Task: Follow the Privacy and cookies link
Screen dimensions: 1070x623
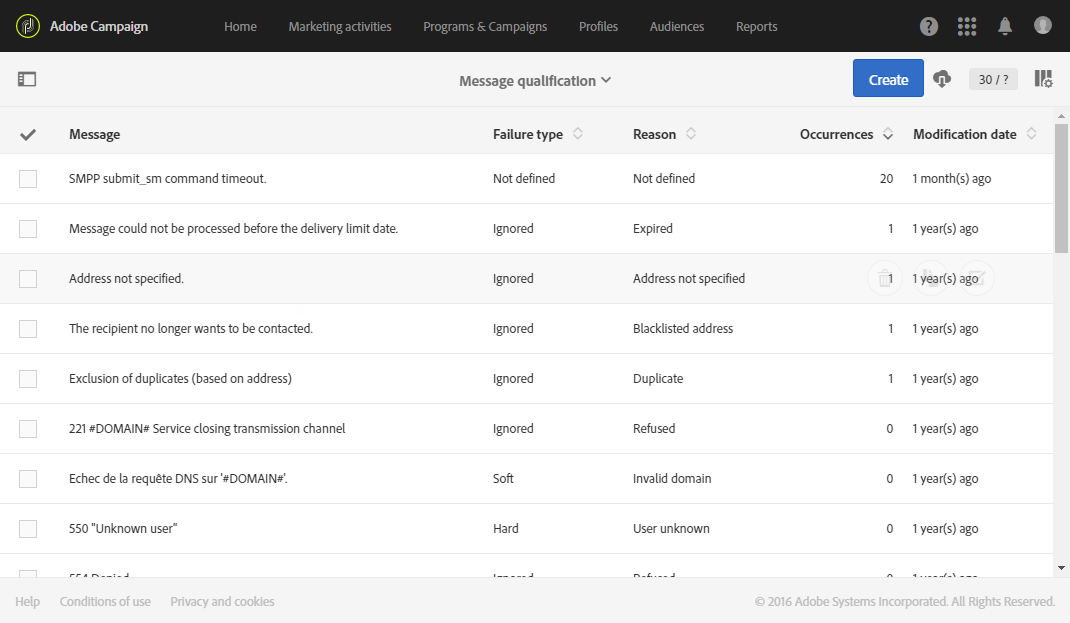Action: 222,601
